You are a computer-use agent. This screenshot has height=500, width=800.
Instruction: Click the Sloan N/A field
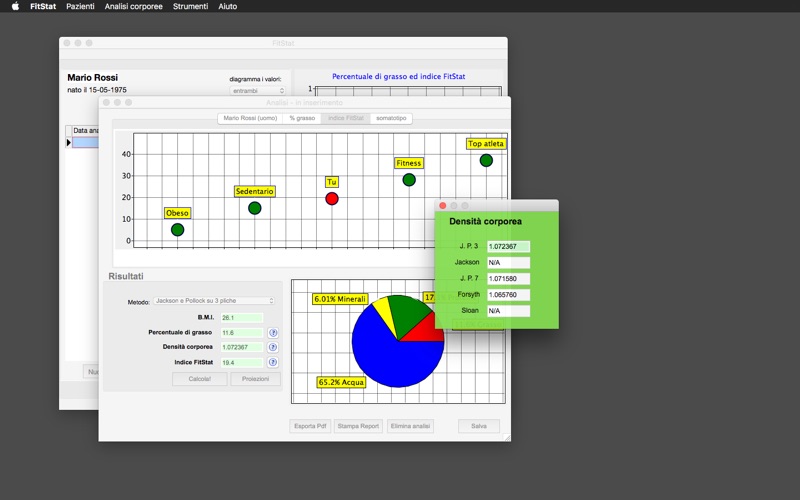click(x=508, y=311)
